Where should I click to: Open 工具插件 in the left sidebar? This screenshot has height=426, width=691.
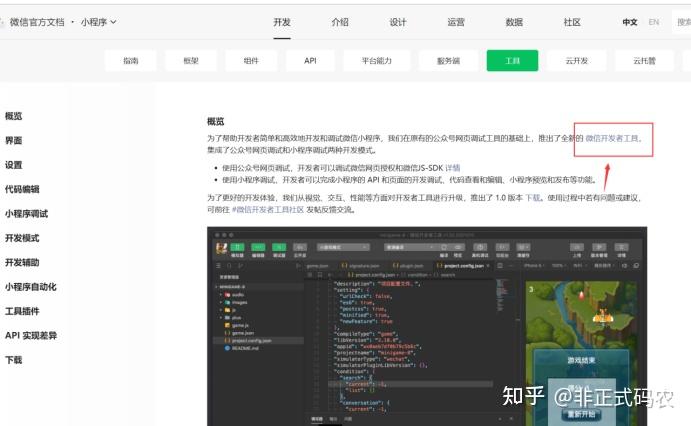coord(22,311)
